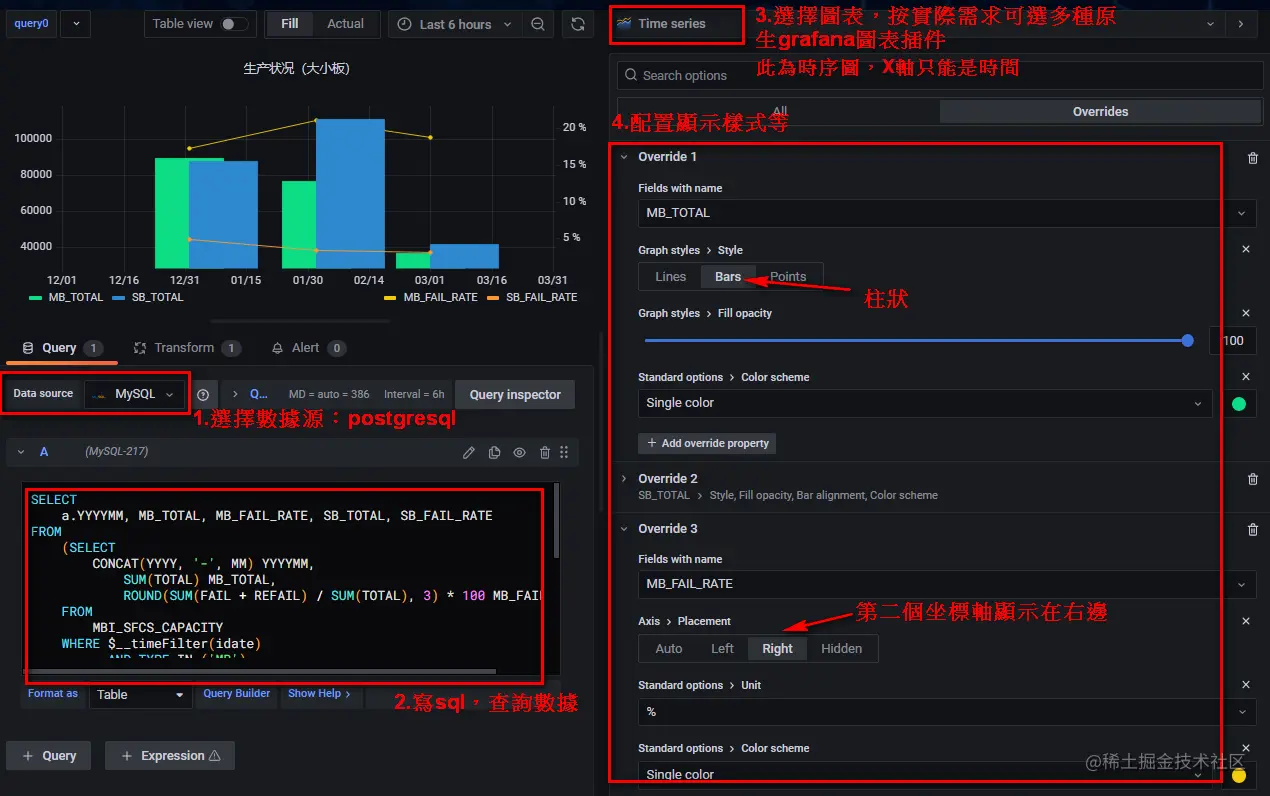Click the Search options field
This screenshot has width=1270, height=796.
(938, 75)
